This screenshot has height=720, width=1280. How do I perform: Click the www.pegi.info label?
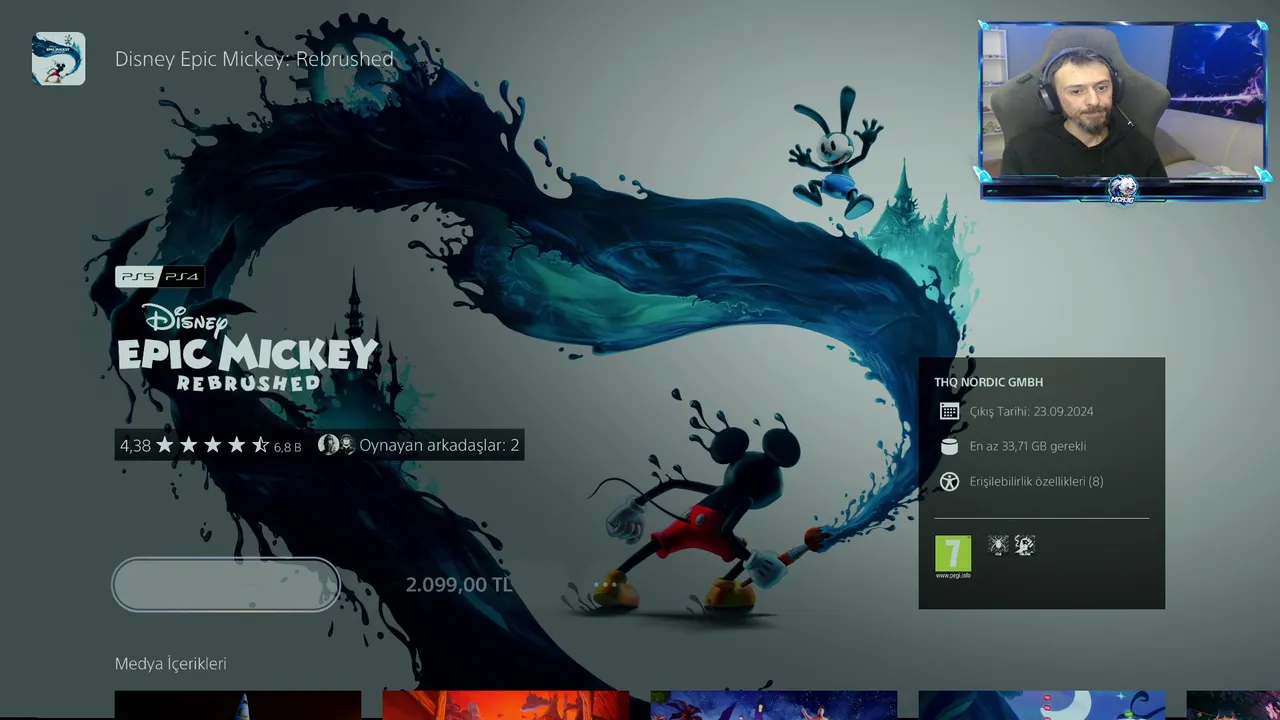click(953, 576)
